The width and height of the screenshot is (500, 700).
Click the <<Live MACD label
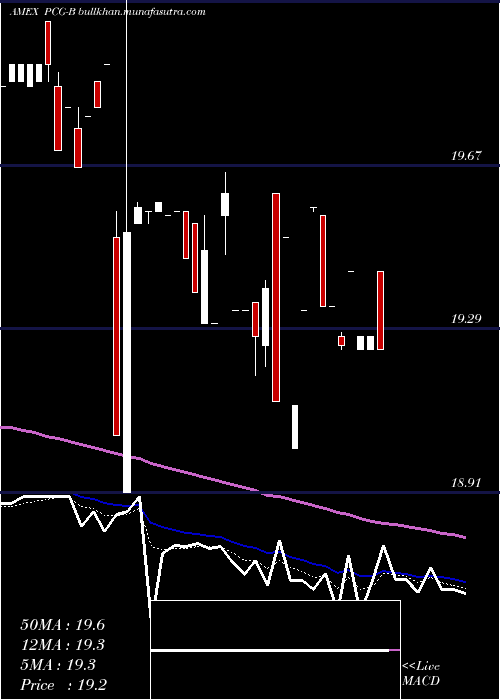[x=421, y=674]
